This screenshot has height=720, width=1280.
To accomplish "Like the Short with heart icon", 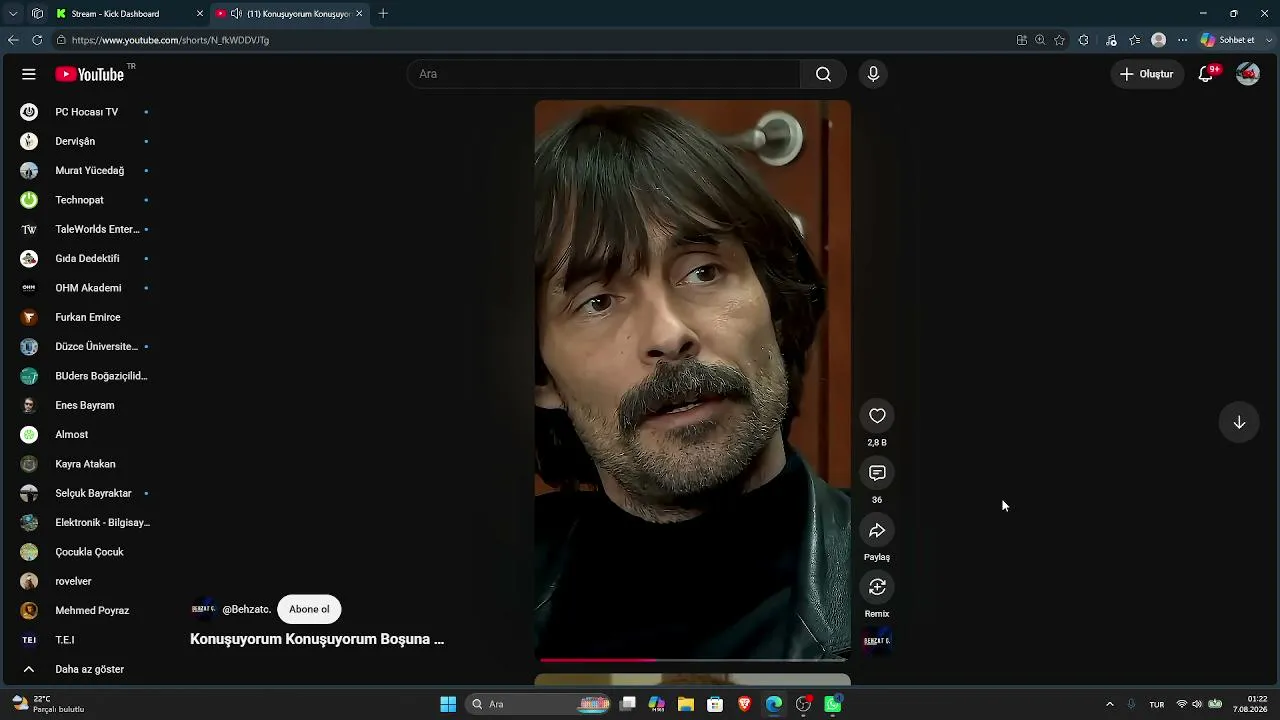I will [877, 416].
